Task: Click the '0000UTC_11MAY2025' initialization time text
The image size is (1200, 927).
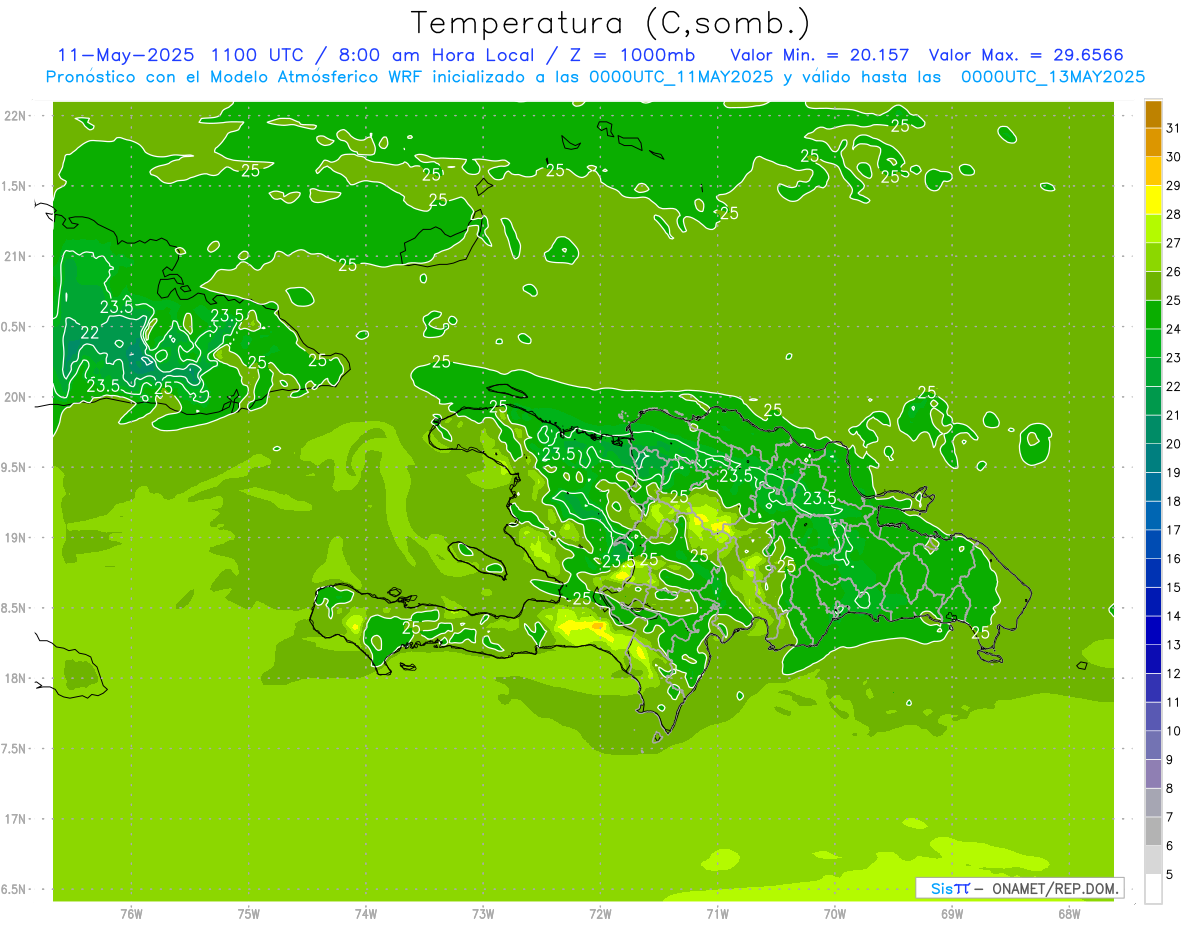Action: click(682, 77)
